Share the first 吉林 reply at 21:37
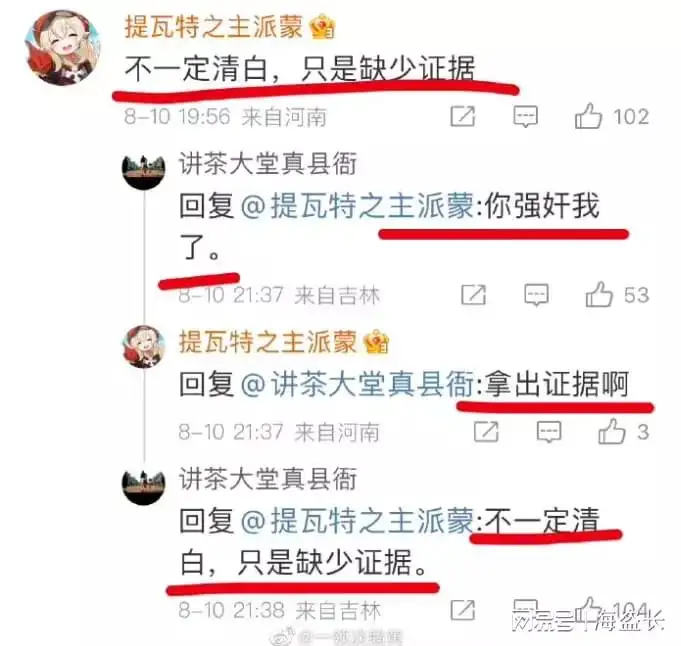 point(473,295)
